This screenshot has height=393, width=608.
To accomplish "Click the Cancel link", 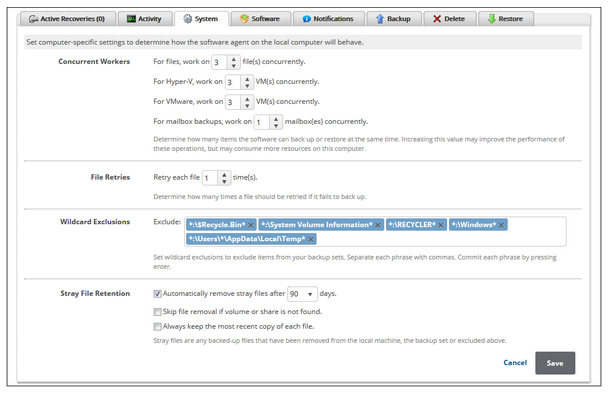I will [515, 363].
